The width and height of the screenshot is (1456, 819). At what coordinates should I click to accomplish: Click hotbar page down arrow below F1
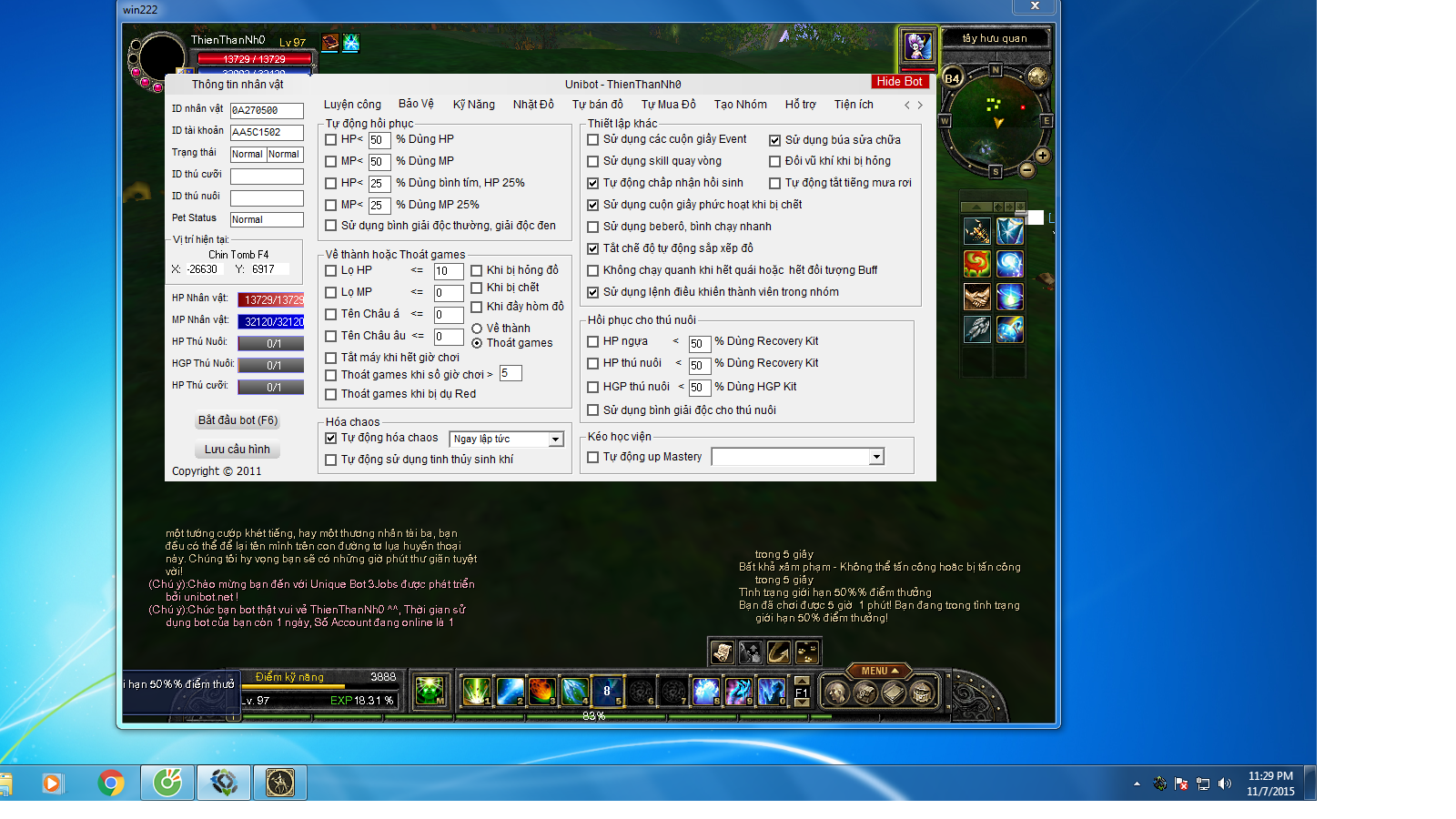click(802, 703)
